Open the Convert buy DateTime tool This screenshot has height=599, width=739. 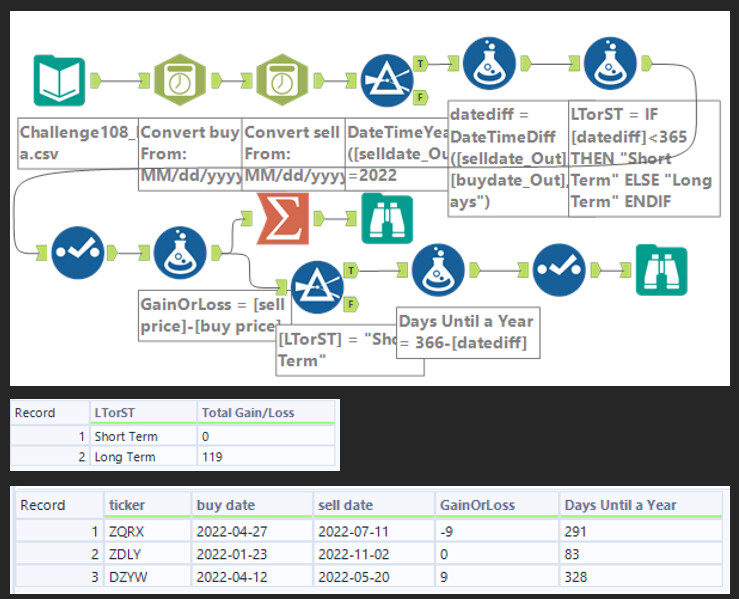(180, 80)
